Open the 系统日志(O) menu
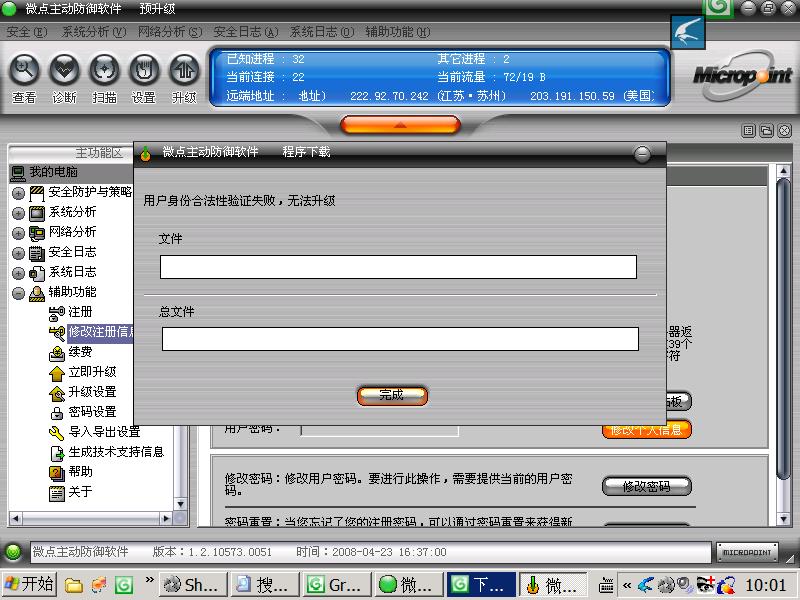The height and width of the screenshot is (600, 800). [x=322, y=32]
